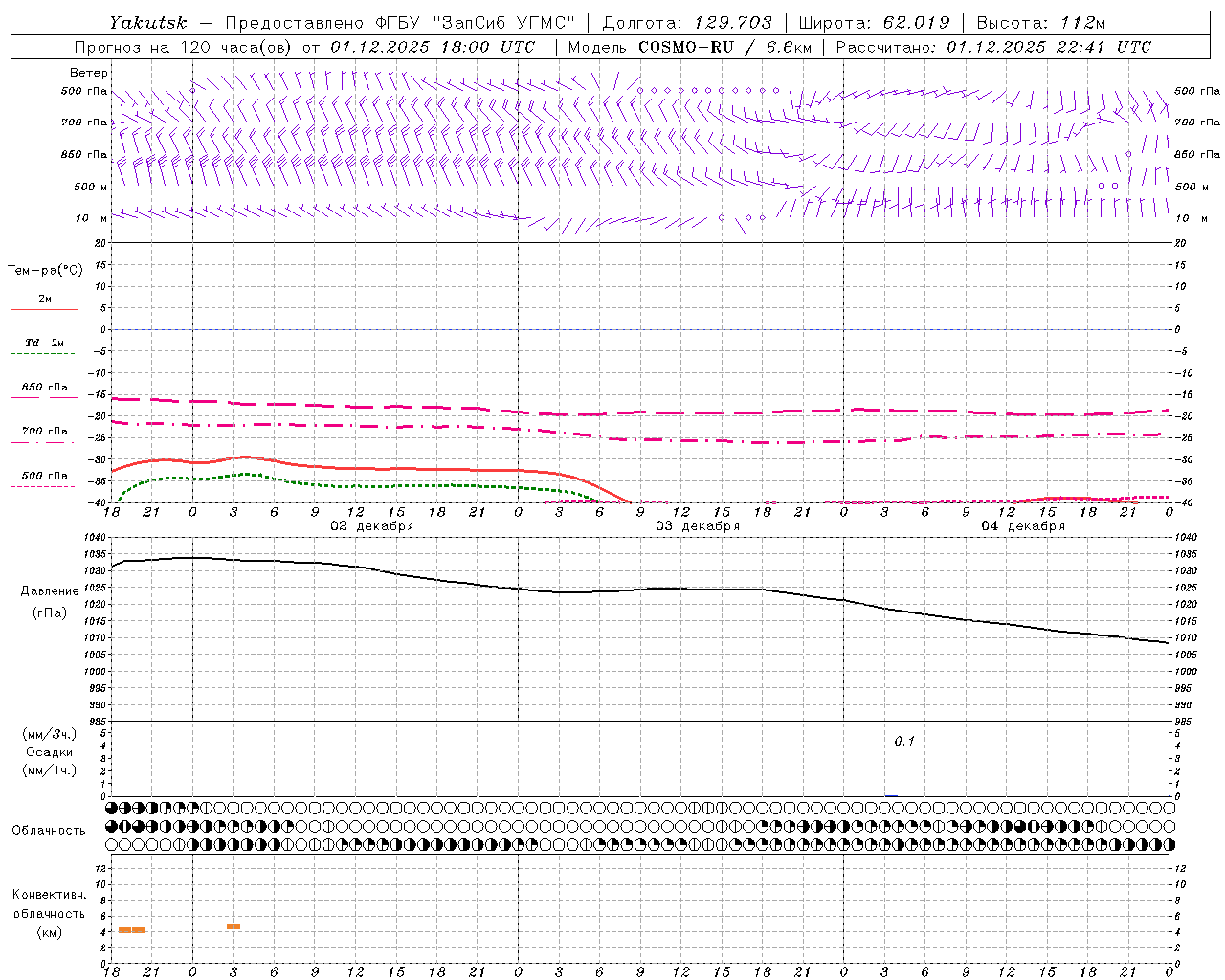Click the "(гПа)" unit label under Давление
Viewport: 1225px width, 980px height.
(50, 613)
